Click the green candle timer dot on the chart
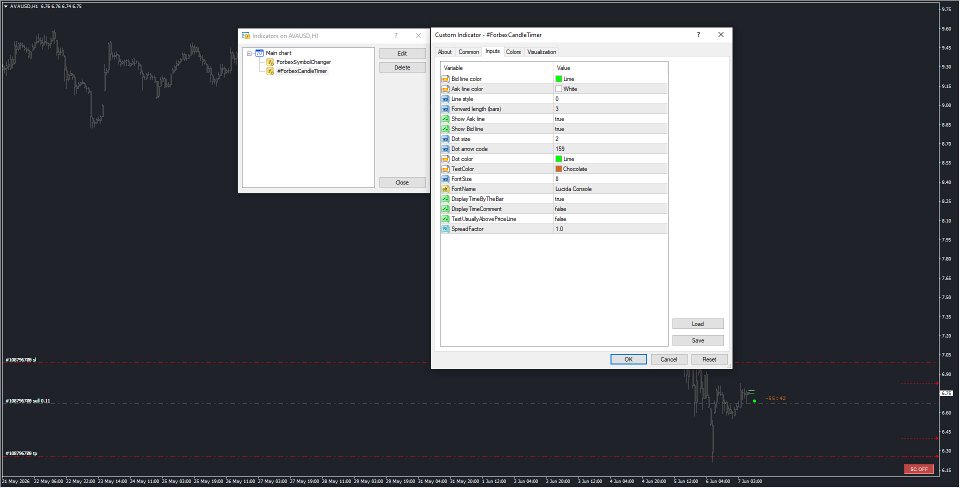 [x=754, y=401]
